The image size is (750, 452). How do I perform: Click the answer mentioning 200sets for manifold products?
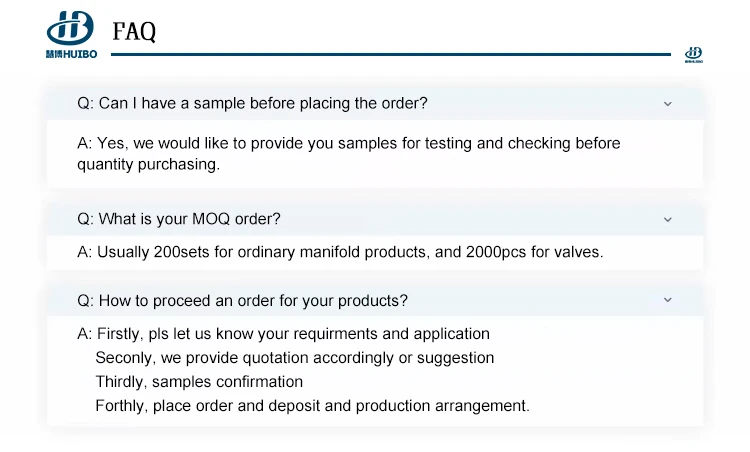pos(340,252)
